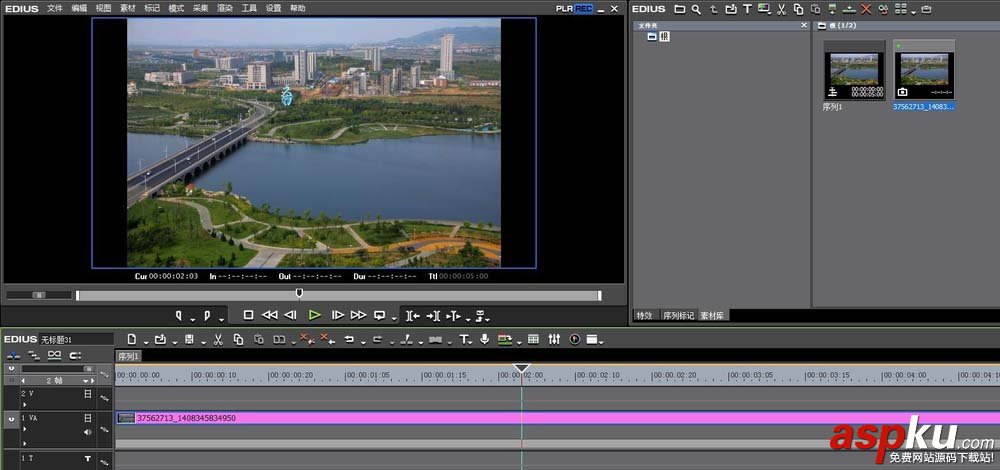Click the scissors Cut icon in timeline toolbar

point(216,340)
